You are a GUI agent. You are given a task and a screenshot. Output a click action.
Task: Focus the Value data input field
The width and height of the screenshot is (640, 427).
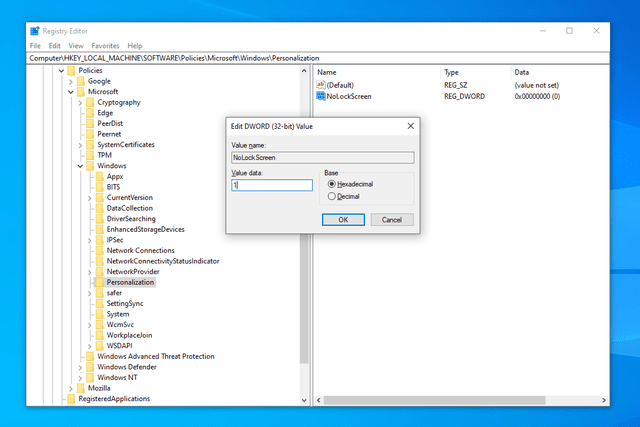[272, 185]
